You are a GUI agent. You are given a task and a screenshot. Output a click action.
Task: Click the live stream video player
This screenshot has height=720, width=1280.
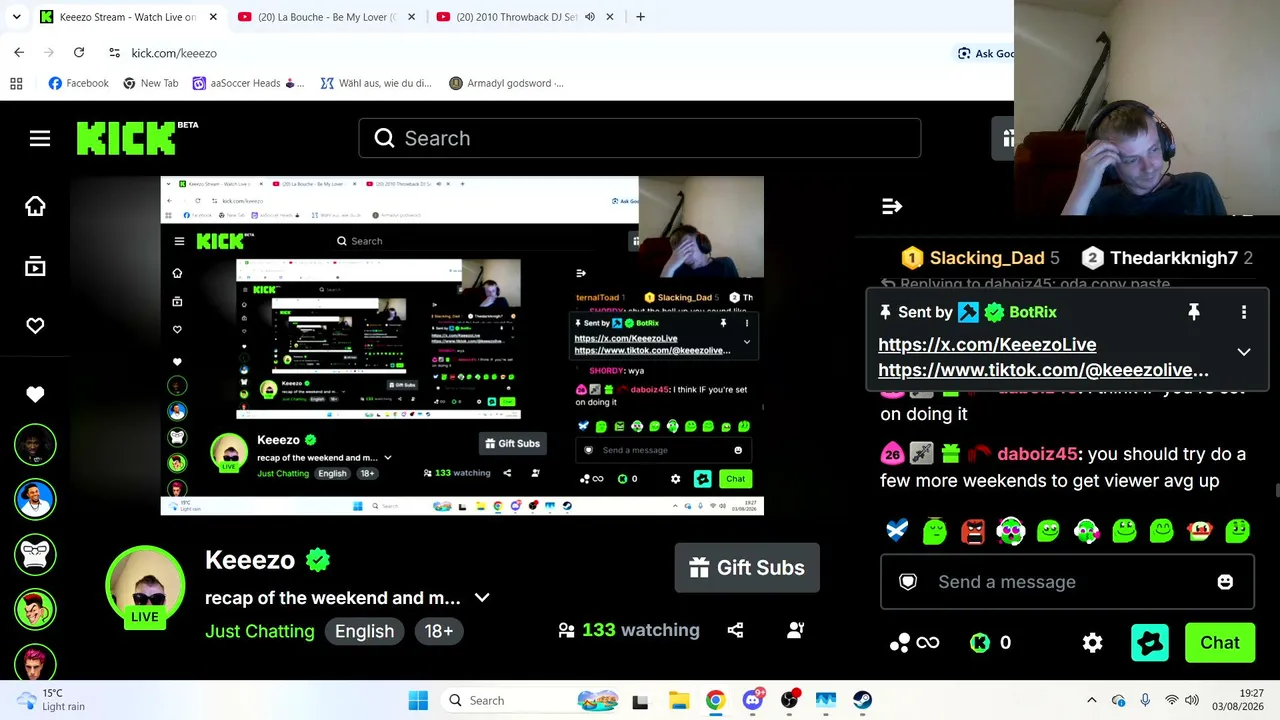(462, 346)
